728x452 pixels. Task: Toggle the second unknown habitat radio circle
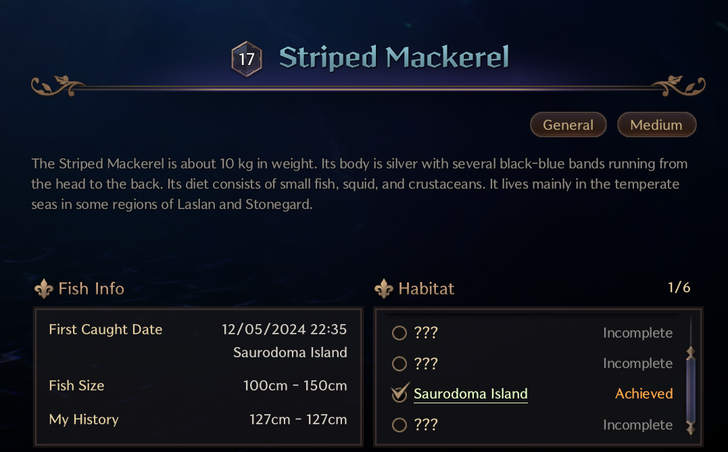[x=399, y=364]
